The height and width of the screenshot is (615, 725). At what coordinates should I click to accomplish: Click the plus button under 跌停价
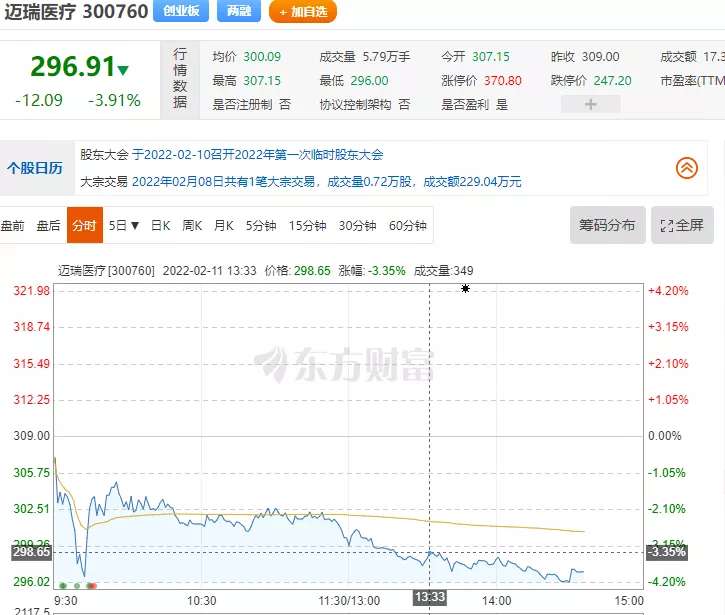click(590, 104)
